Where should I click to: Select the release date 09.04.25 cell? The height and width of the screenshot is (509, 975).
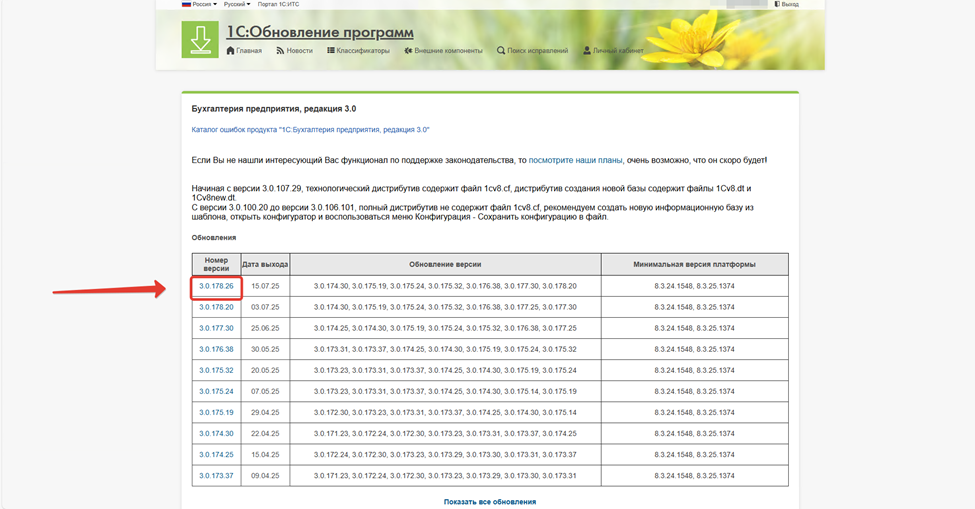[x=266, y=476]
